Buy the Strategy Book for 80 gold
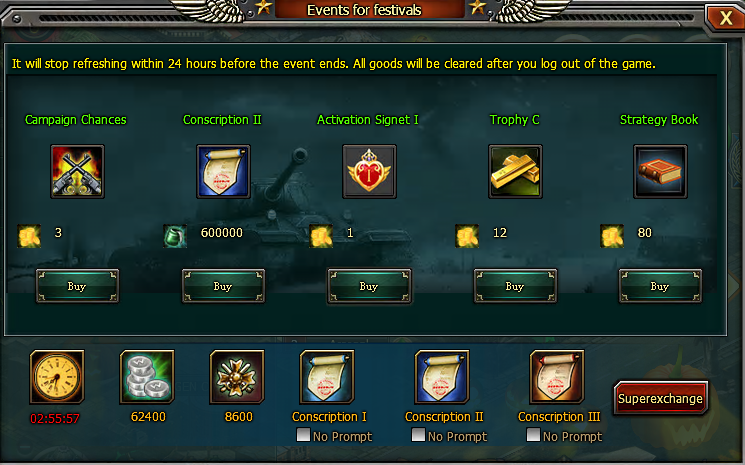Viewport: 745px width, 465px height. [660, 286]
